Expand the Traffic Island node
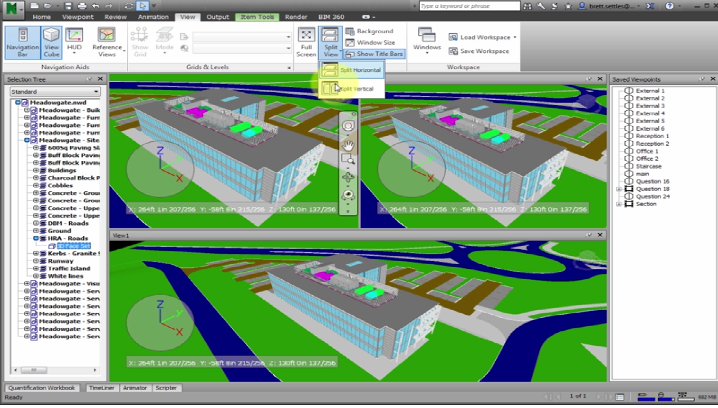 (36, 268)
